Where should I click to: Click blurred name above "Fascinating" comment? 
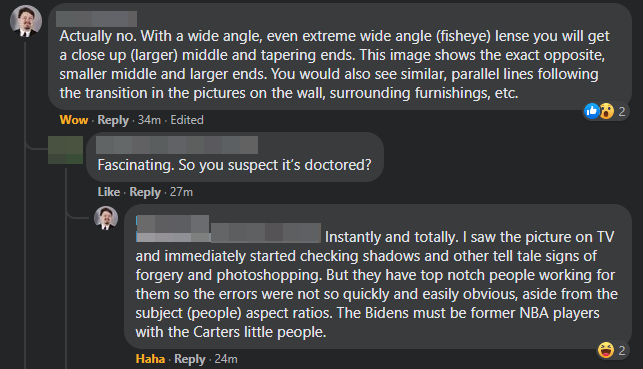tap(177, 145)
